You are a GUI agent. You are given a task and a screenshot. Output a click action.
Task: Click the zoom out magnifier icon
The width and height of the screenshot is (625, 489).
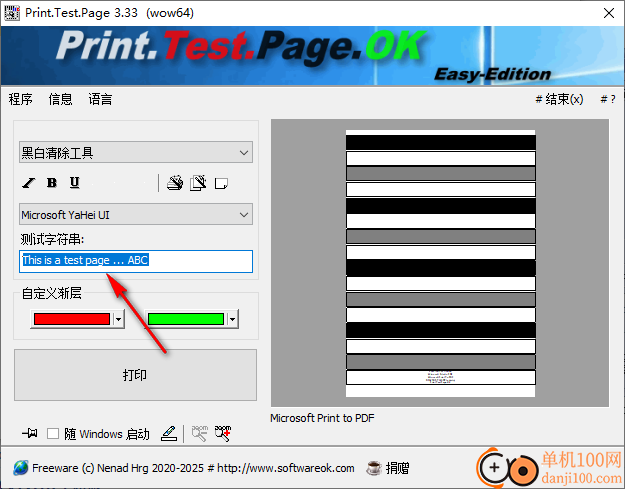point(200,433)
